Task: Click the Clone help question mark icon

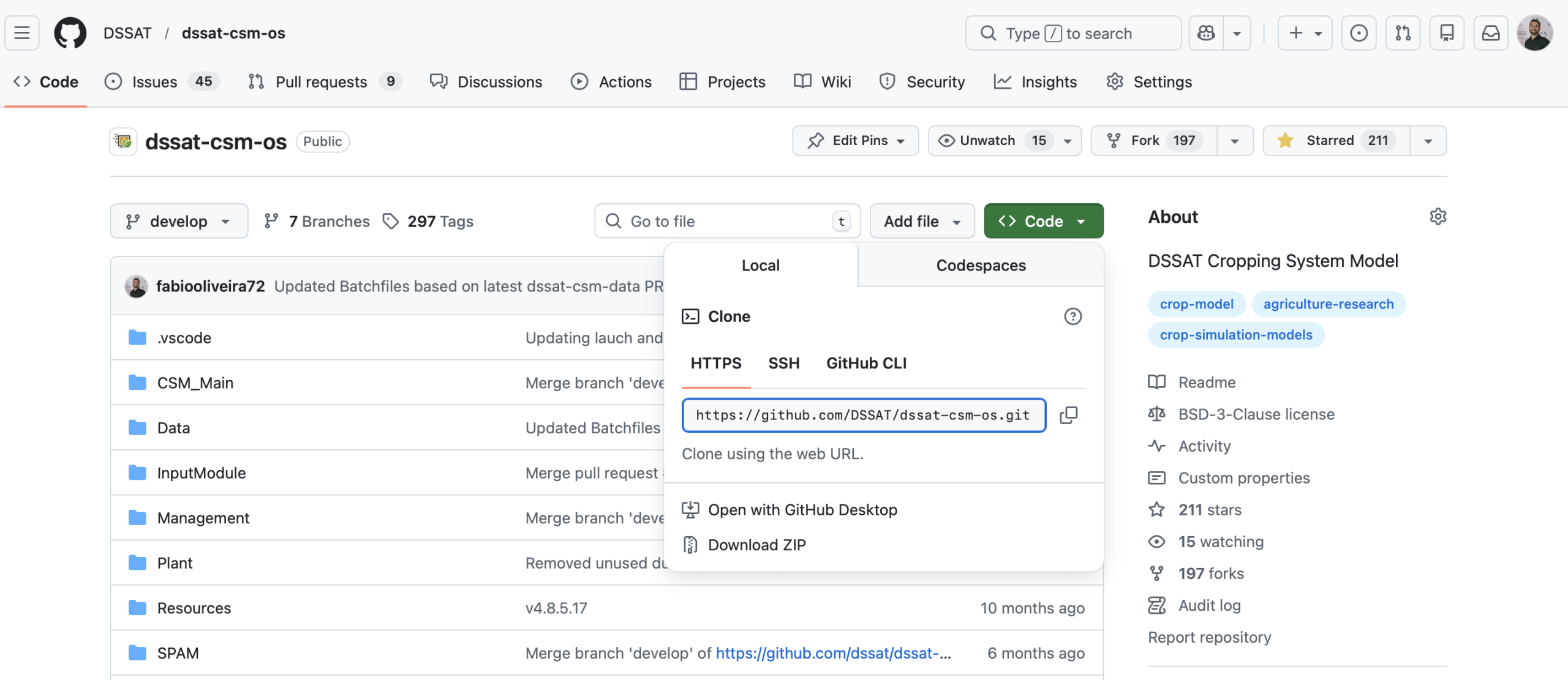Action: click(x=1072, y=316)
